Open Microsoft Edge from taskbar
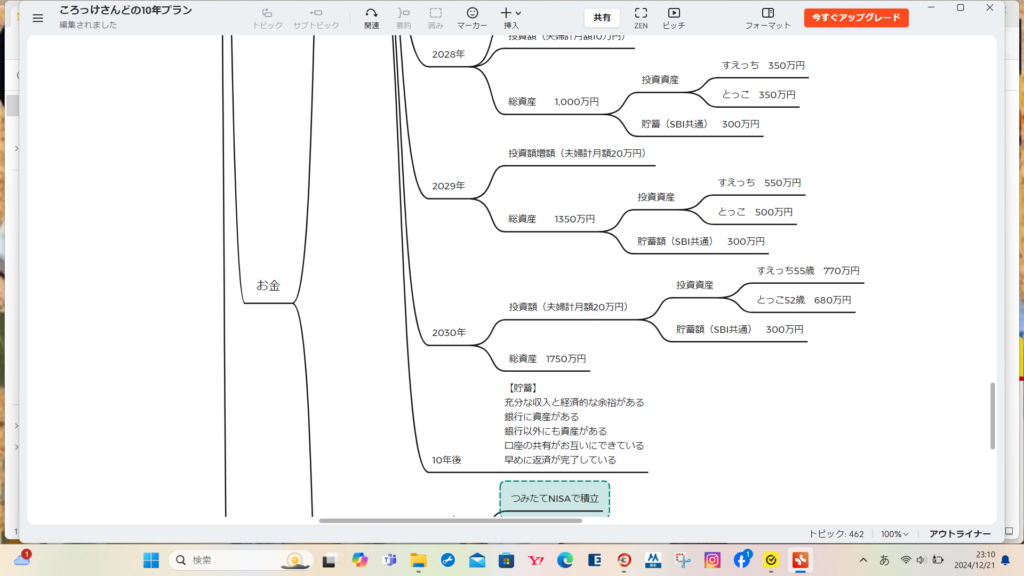The image size is (1024, 576). click(565, 560)
